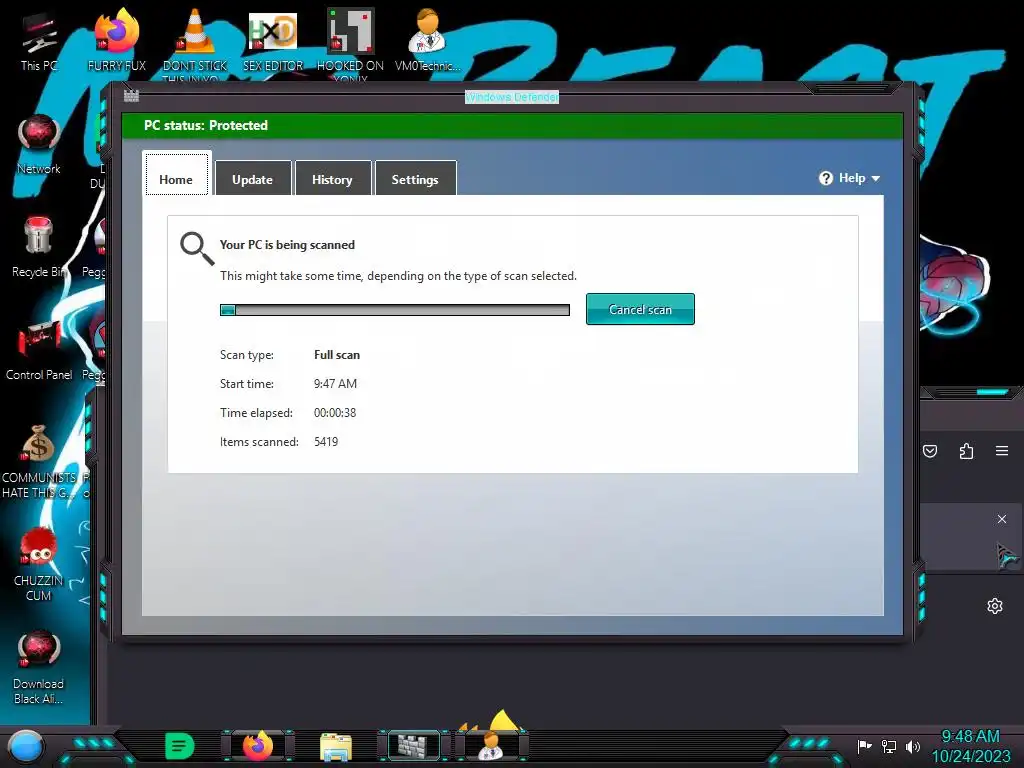This screenshot has height=768, width=1024.
Task: Open Action Center flag tray icon
Action: click(865, 746)
